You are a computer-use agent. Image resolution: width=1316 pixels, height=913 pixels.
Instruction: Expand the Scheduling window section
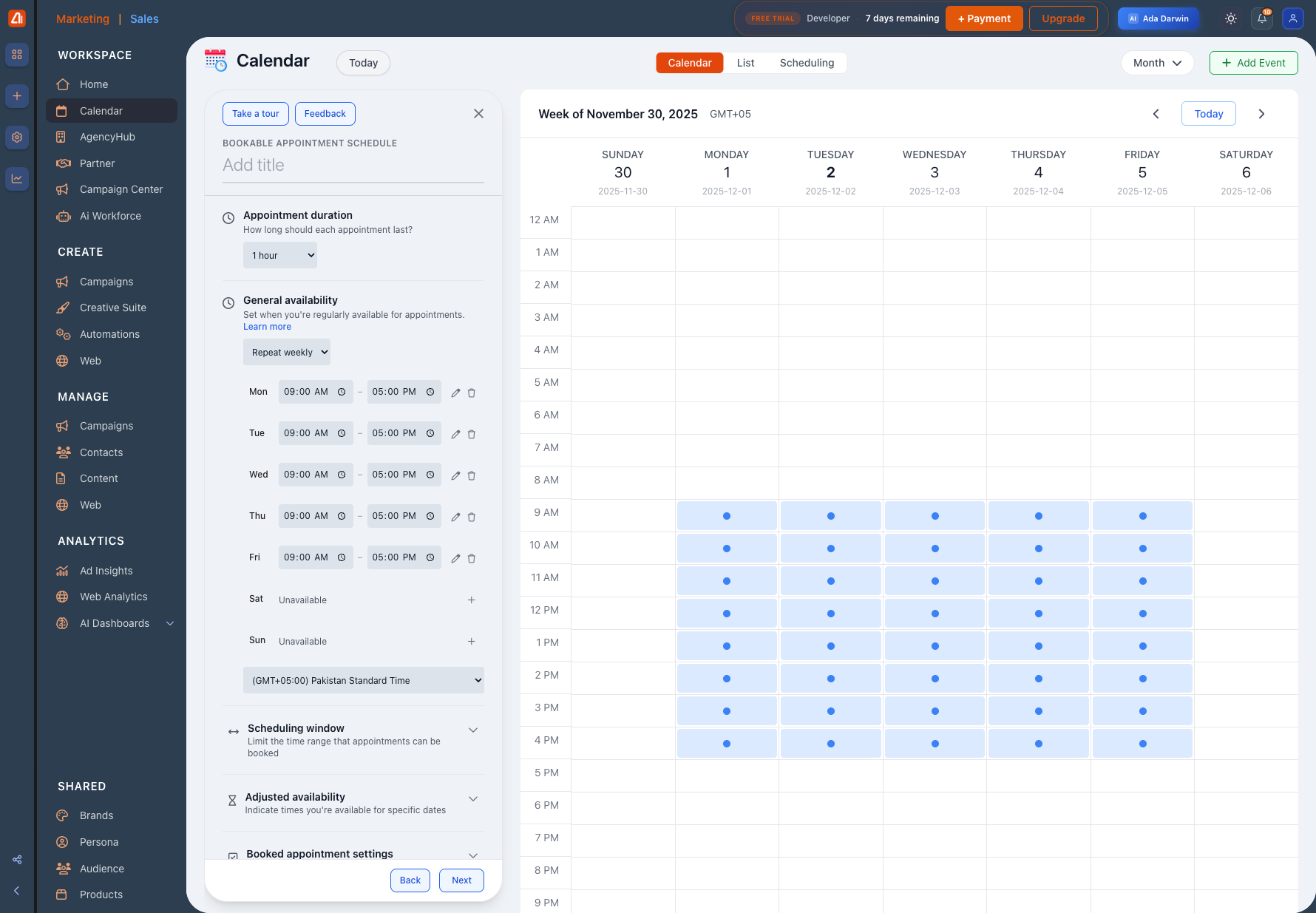click(473, 730)
